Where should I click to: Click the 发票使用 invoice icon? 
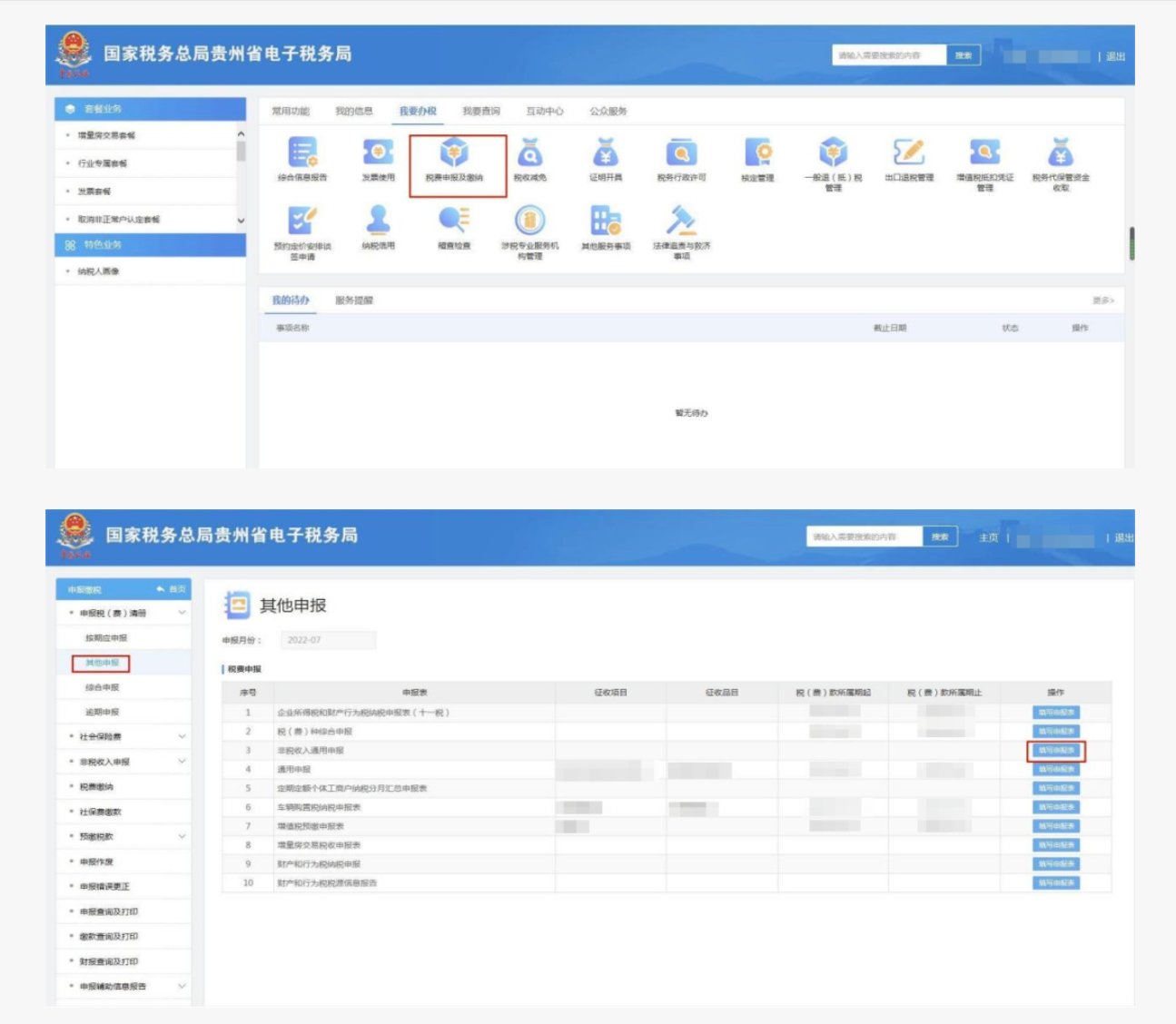[x=378, y=153]
